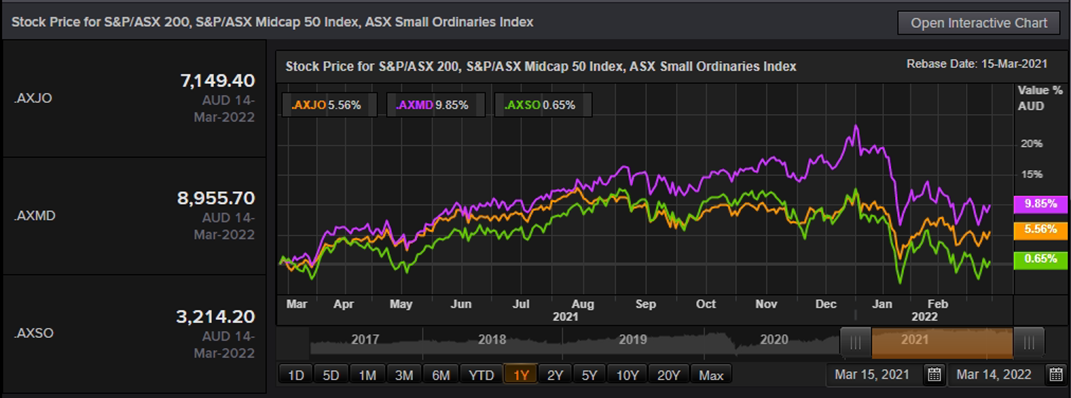The height and width of the screenshot is (398, 1071).
Task: Click the 15% axis label
Action: pyautogui.click(x=1032, y=174)
